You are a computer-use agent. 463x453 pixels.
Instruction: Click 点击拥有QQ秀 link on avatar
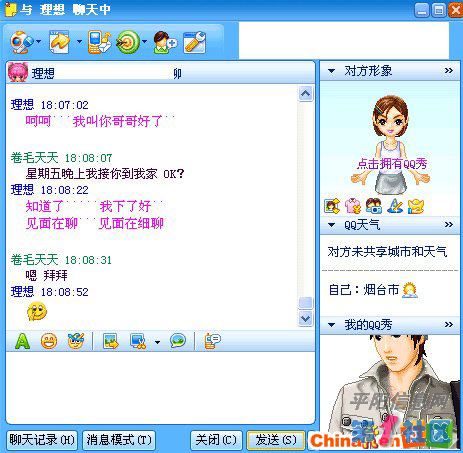tap(392, 163)
